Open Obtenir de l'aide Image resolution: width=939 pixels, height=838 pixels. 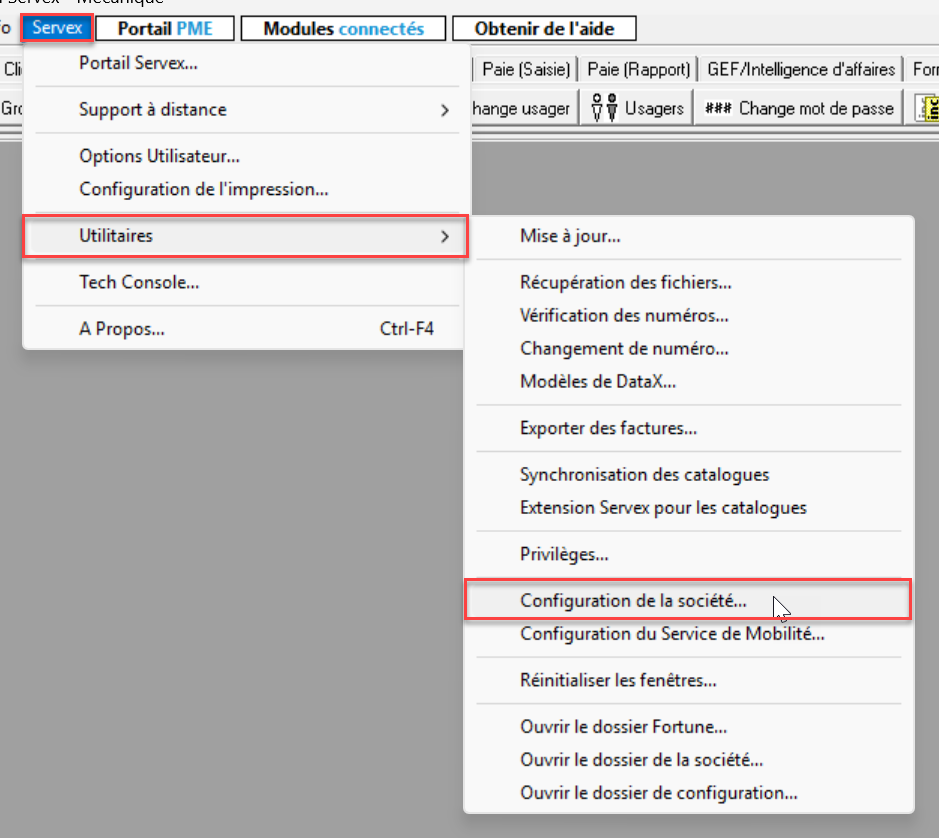(544, 29)
